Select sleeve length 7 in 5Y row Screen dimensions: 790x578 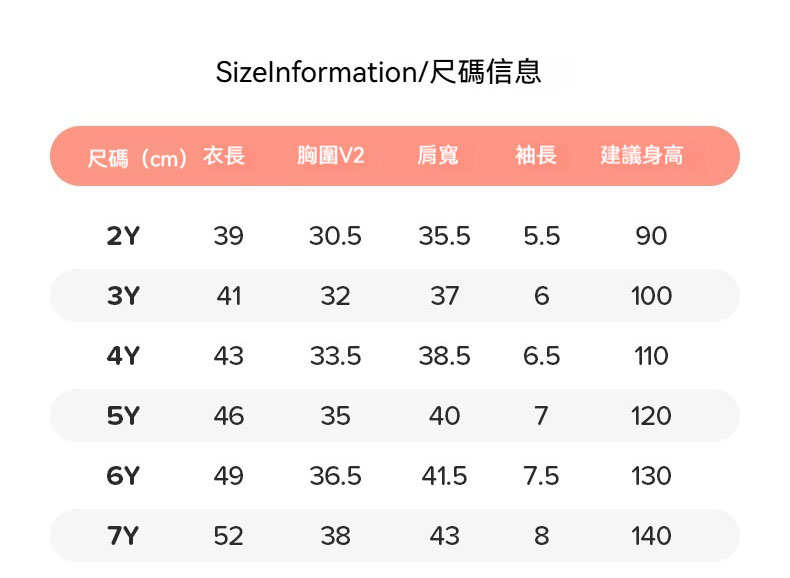pyautogui.click(x=541, y=416)
